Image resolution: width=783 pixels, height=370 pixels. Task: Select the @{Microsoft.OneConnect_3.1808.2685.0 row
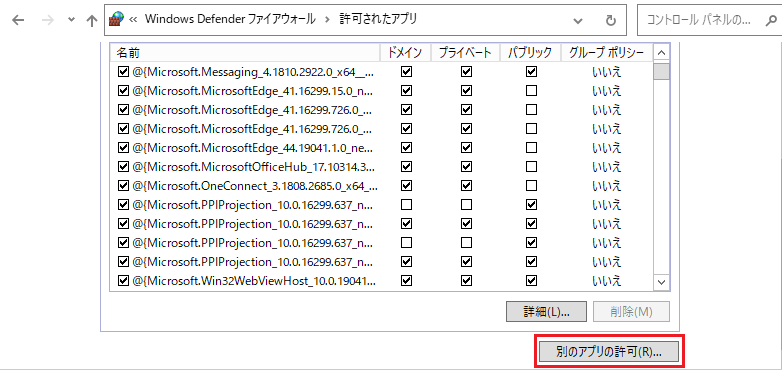point(381,186)
